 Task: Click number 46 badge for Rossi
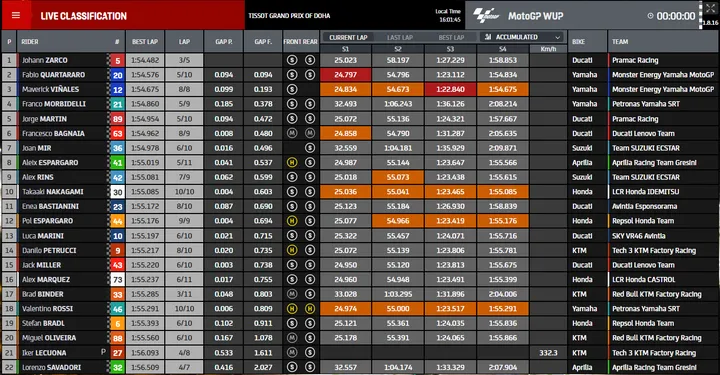pyautogui.click(x=118, y=308)
